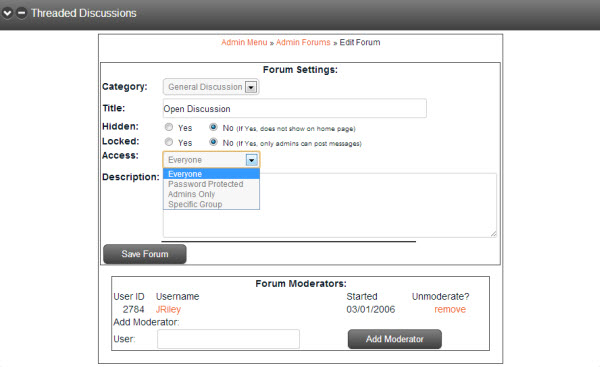The height and width of the screenshot is (367, 600).
Task: Choose Password Protected in the Access list
Action: click(x=211, y=184)
